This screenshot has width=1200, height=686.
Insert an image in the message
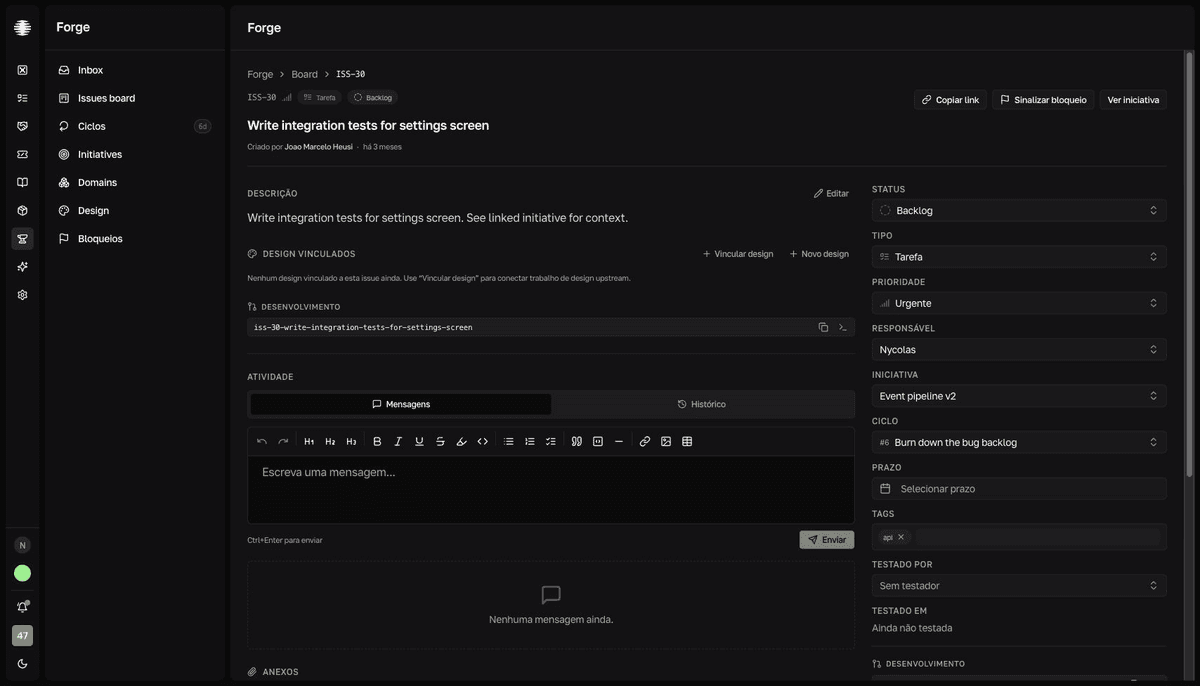pyautogui.click(x=666, y=441)
